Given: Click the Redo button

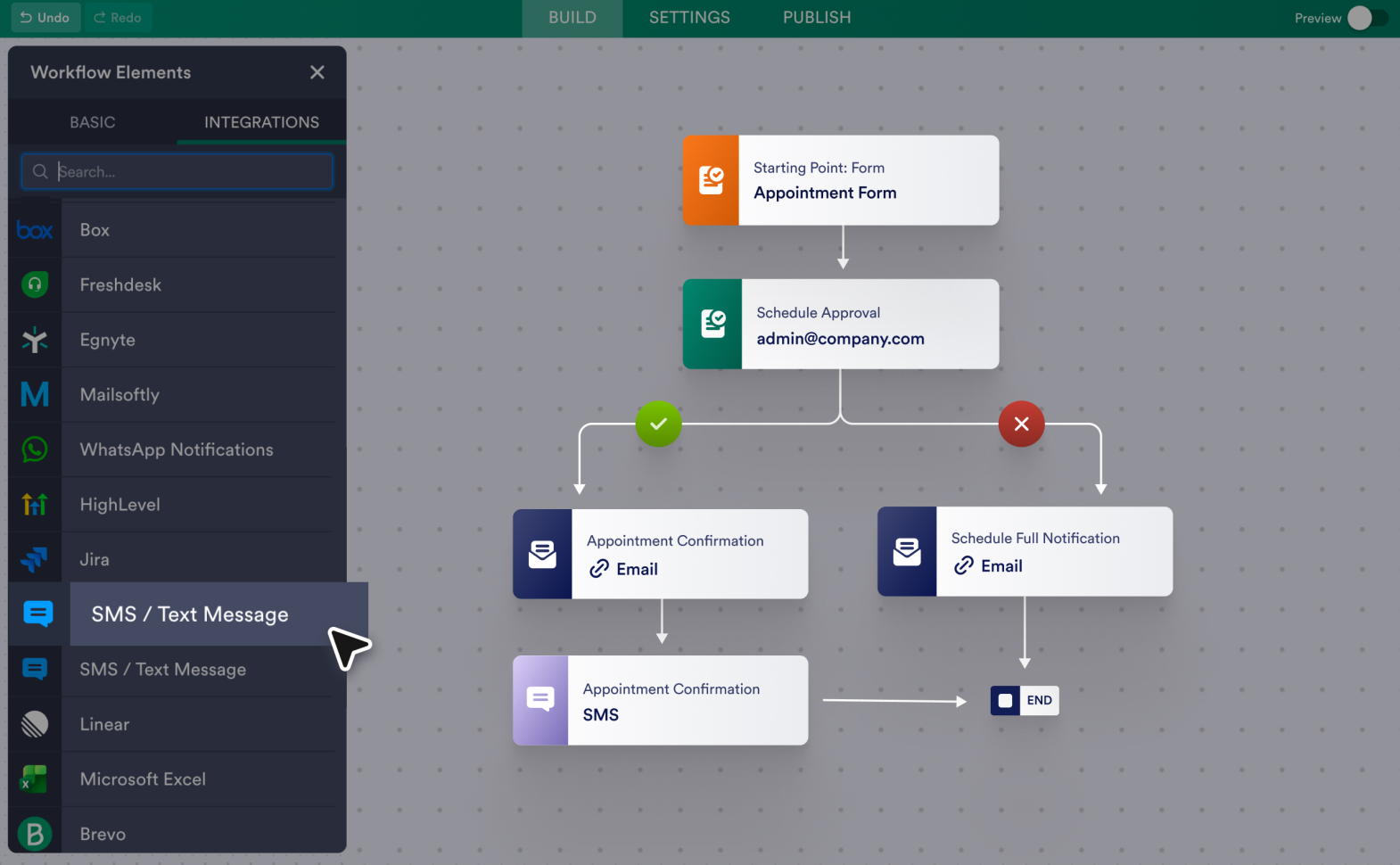Looking at the screenshot, I should pyautogui.click(x=118, y=18).
